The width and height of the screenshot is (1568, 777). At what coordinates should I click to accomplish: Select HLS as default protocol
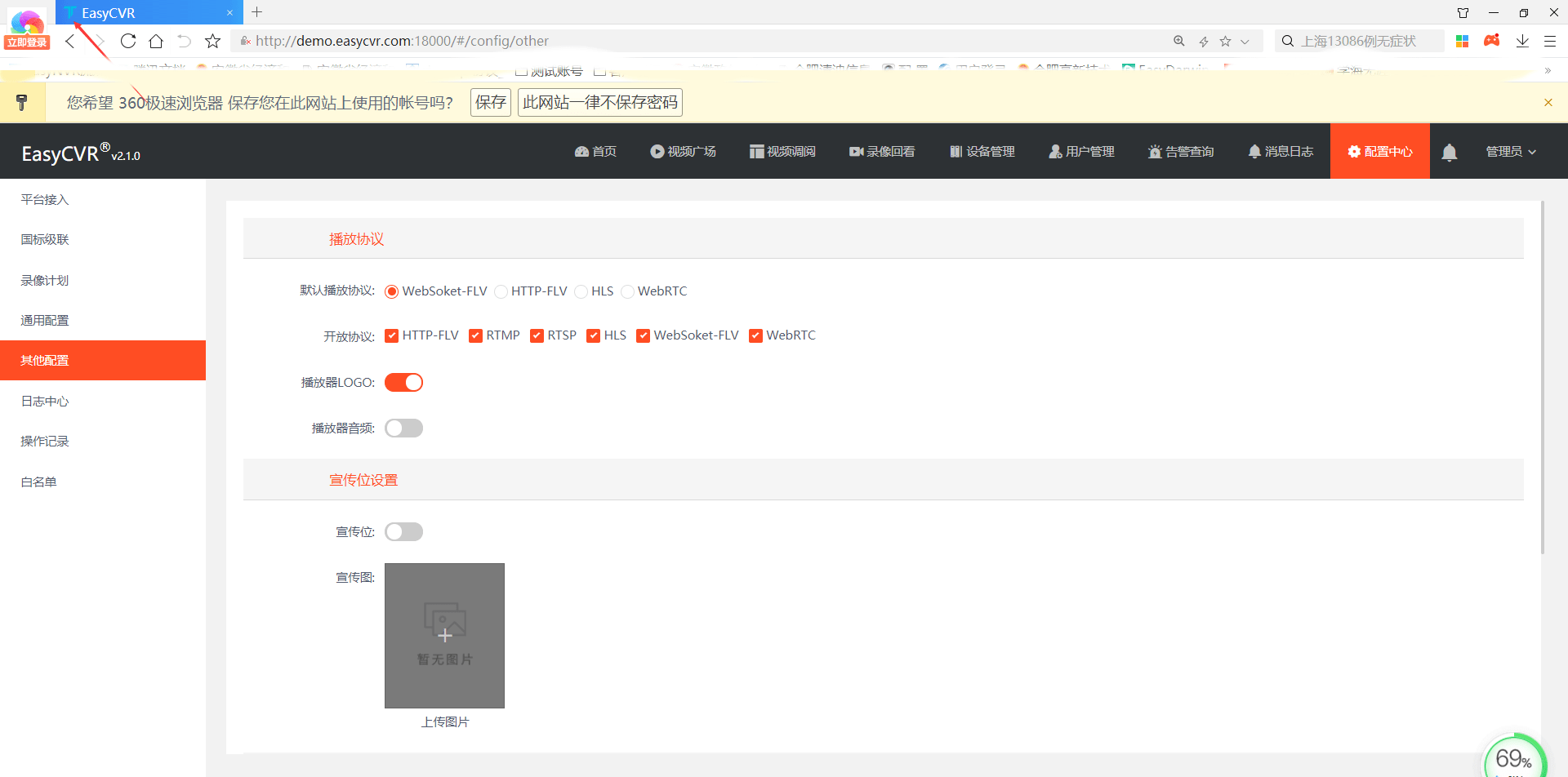[581, 291]
